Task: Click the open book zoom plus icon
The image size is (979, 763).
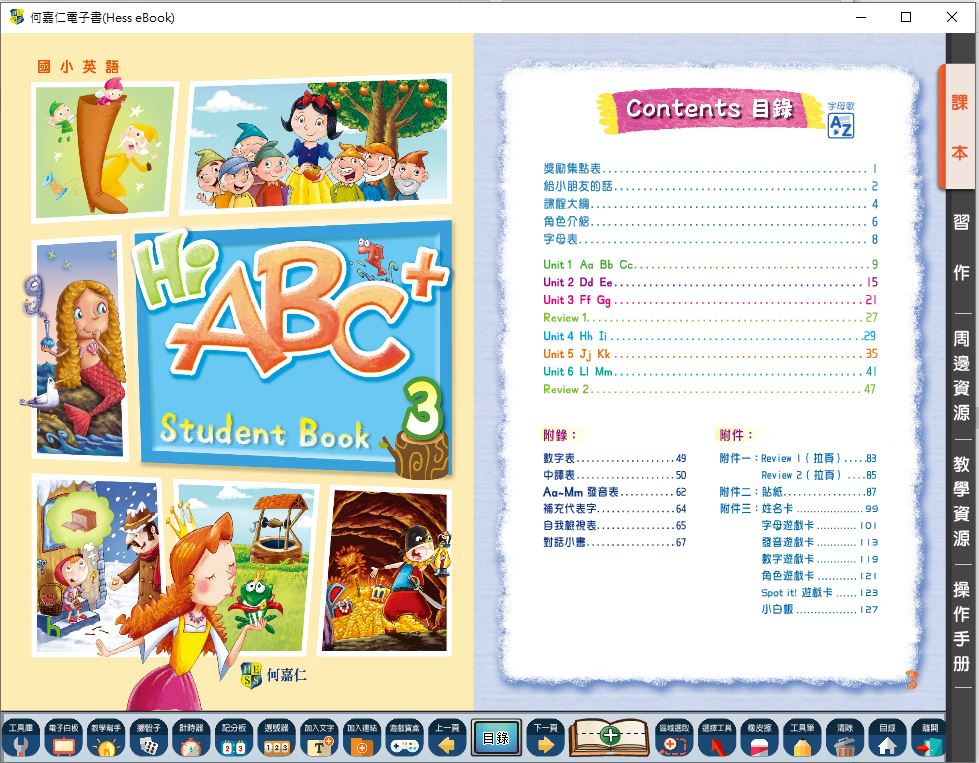Action: 609,737
